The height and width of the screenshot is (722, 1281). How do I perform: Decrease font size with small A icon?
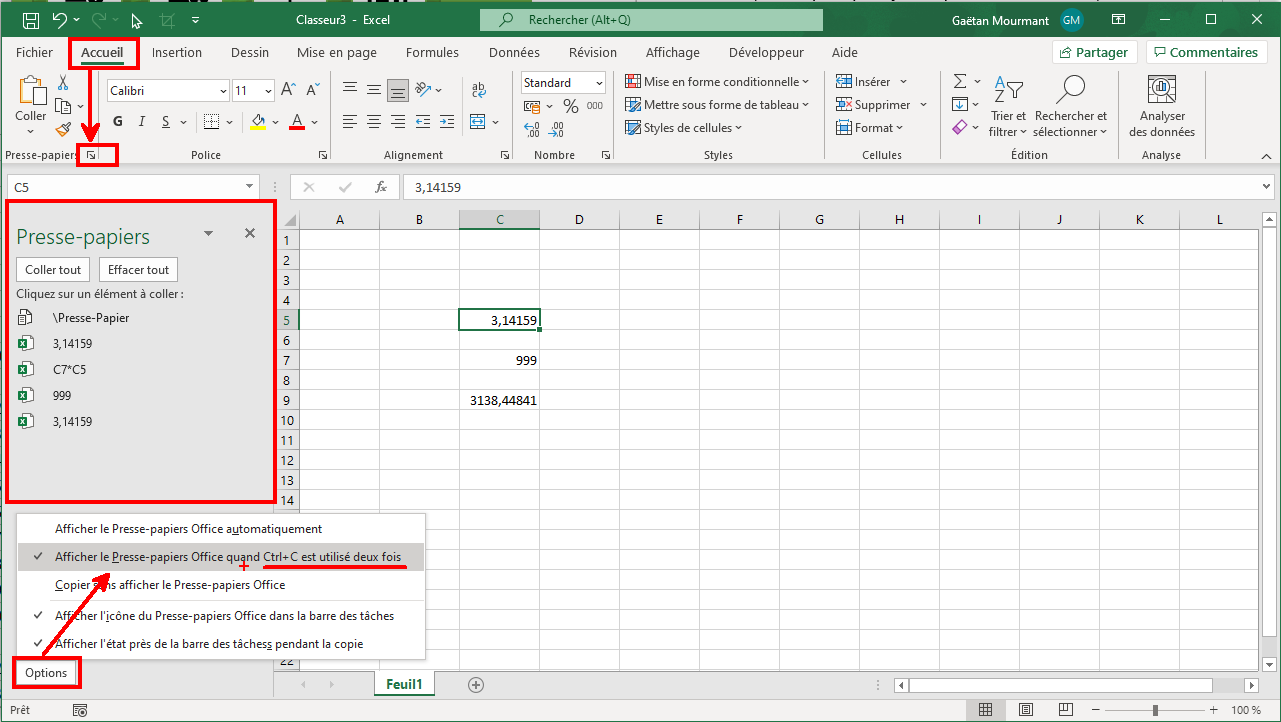click(313, 91)
